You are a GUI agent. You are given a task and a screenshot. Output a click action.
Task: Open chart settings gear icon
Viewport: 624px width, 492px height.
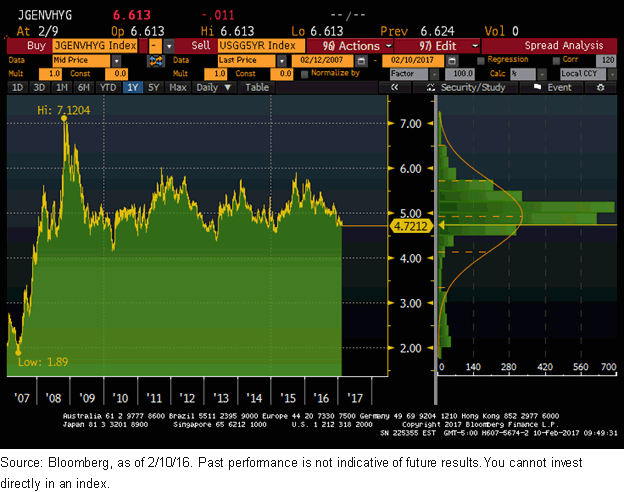[x=601, y=88]
